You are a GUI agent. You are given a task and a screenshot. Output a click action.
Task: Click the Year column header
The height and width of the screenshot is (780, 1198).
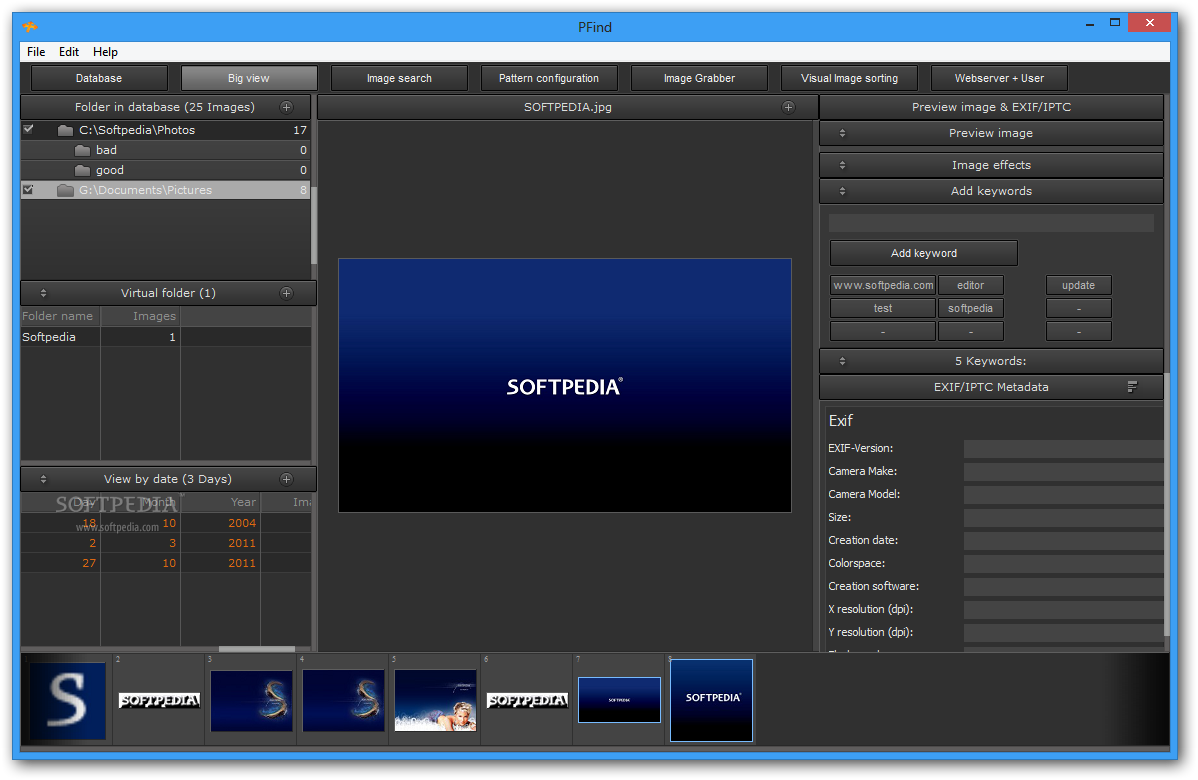220,502
